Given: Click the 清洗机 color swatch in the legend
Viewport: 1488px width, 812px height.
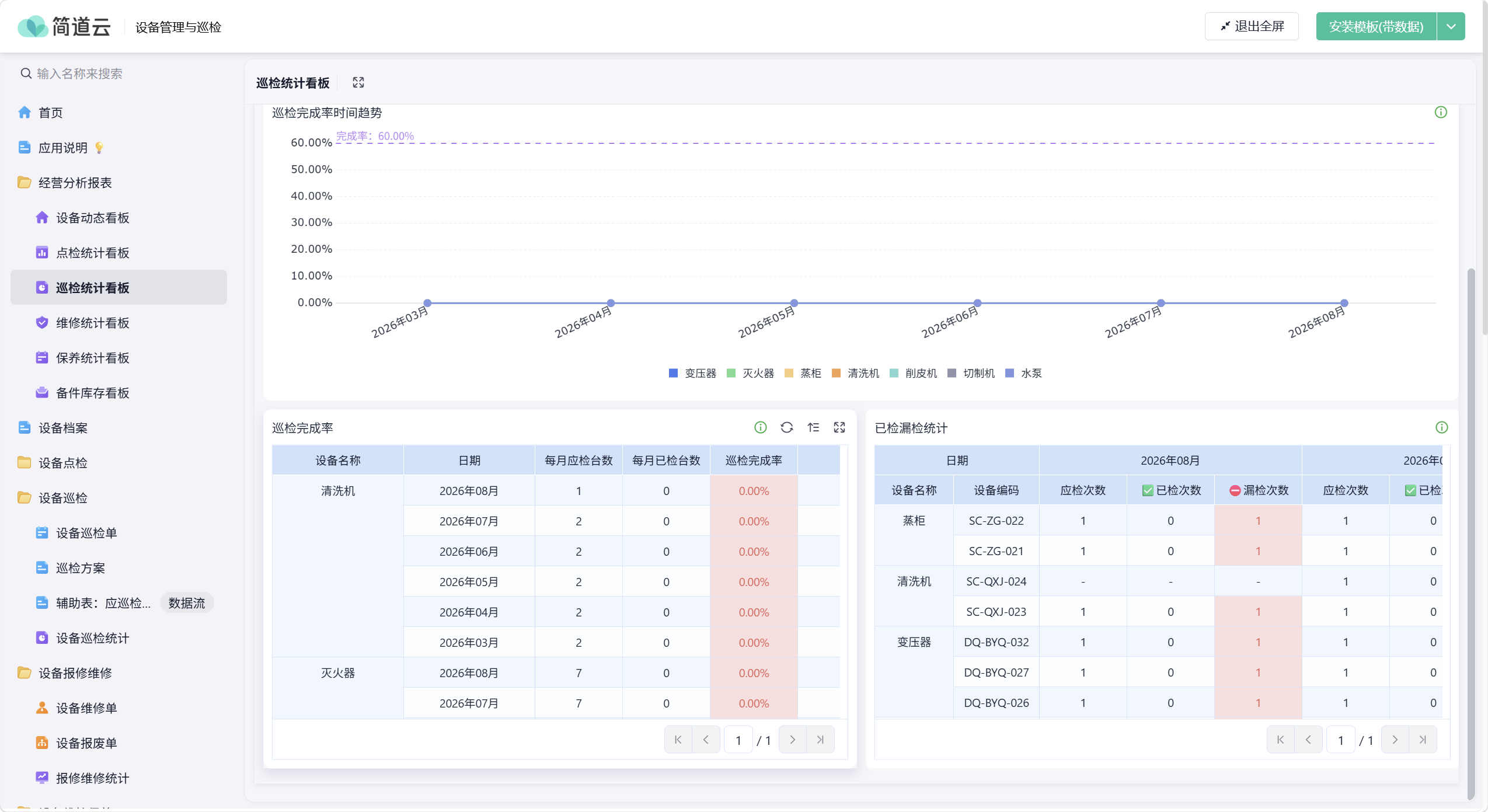Looking at the screenshot, I should tap(836, 373).
